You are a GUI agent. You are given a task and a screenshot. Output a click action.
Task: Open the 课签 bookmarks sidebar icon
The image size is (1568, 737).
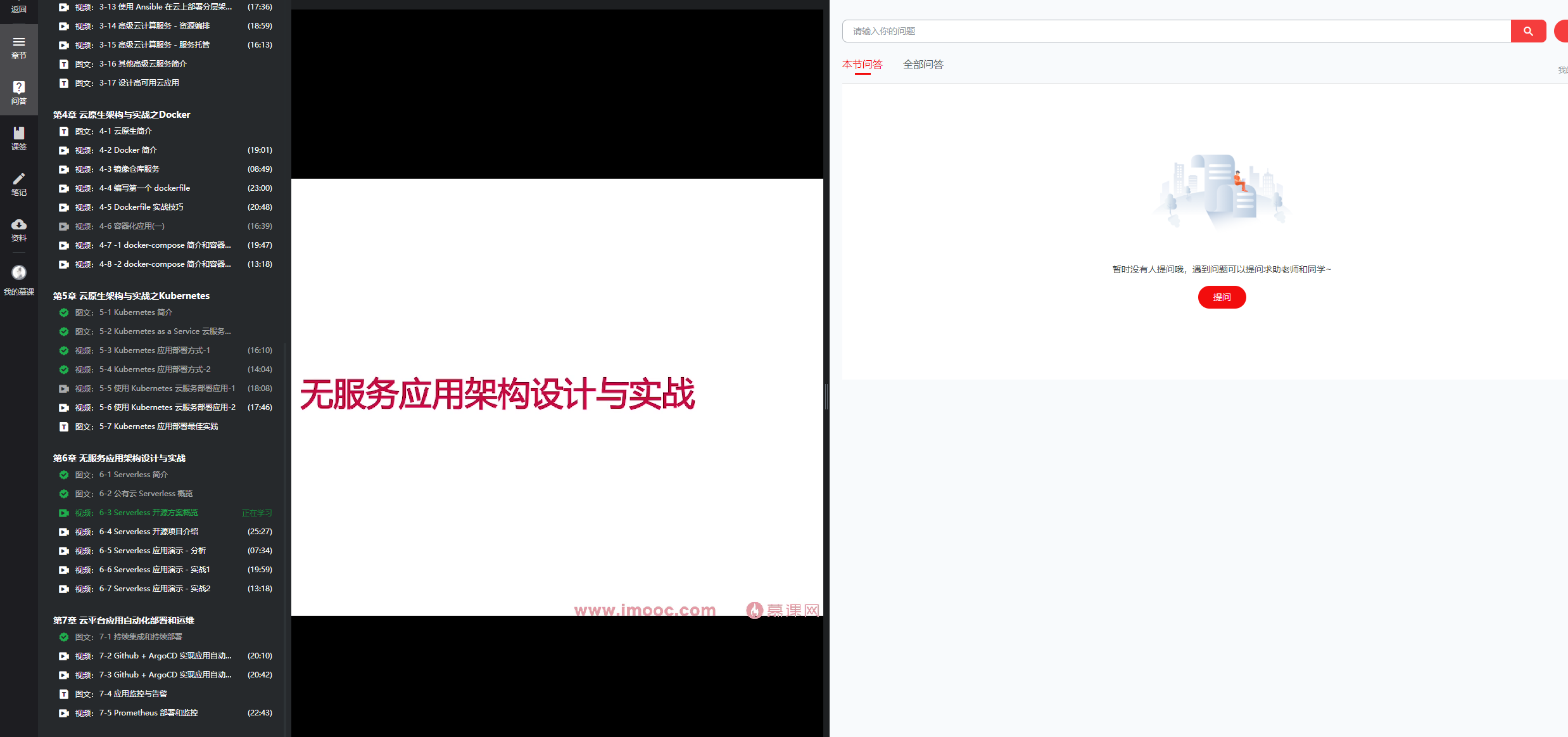pyautogui.click(x=18, y=132)
